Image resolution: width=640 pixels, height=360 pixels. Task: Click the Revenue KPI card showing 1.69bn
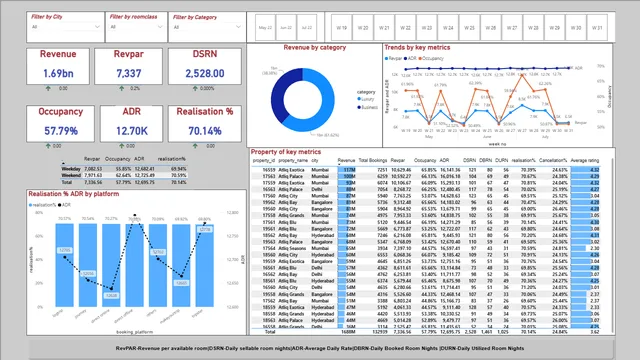(x=58, y=66)
